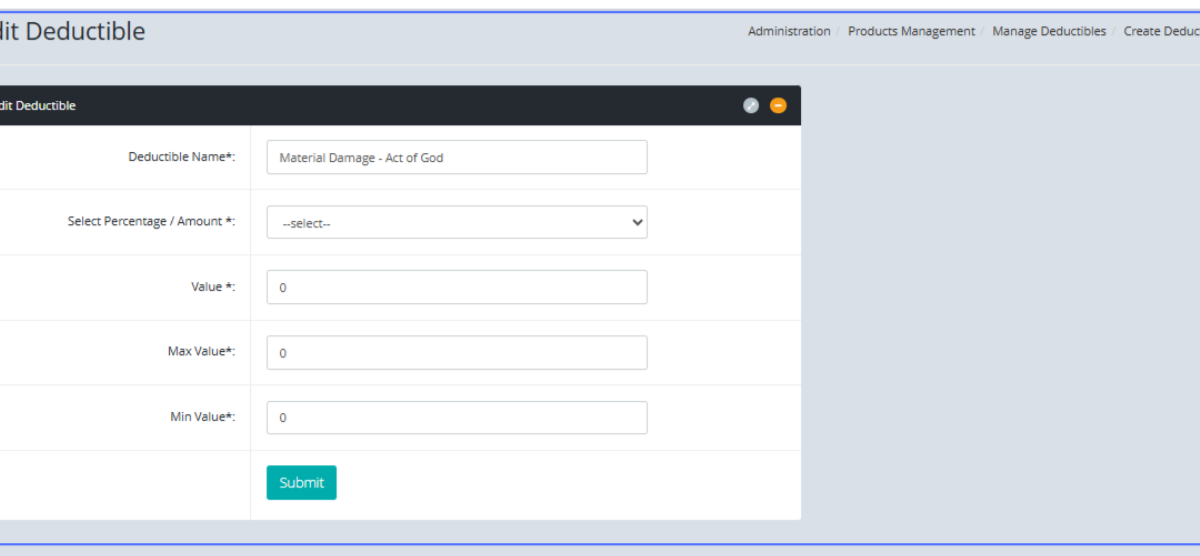1200x556 pixels.
Task: Click the dark Edit Deductible panel title
Action: click(x=38, y=105)
